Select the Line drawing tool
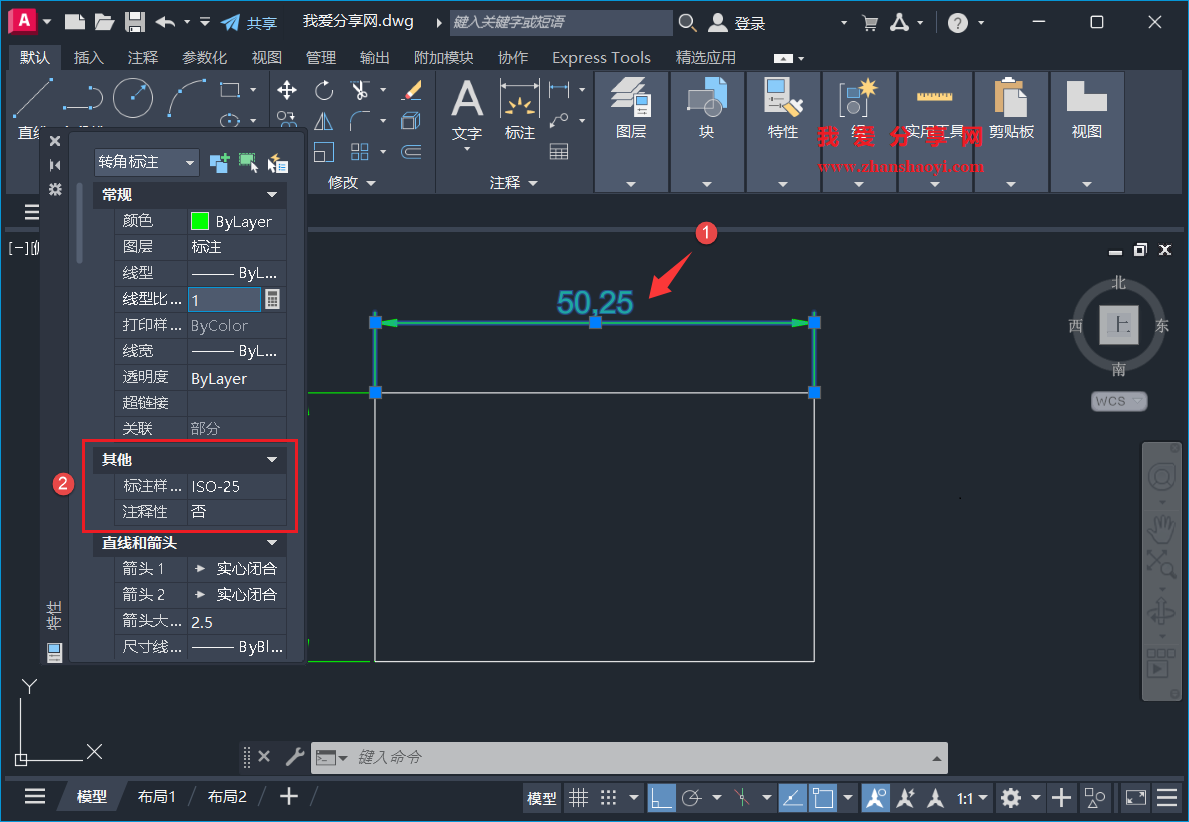This screenshot has height=822, width=1189. point(33,99)
